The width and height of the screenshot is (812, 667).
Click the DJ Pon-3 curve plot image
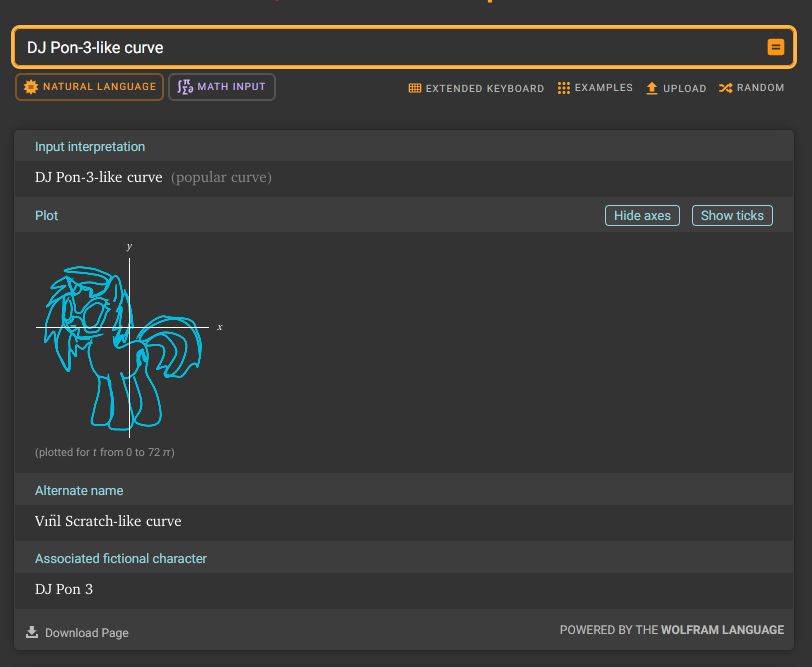coord(129,339)
